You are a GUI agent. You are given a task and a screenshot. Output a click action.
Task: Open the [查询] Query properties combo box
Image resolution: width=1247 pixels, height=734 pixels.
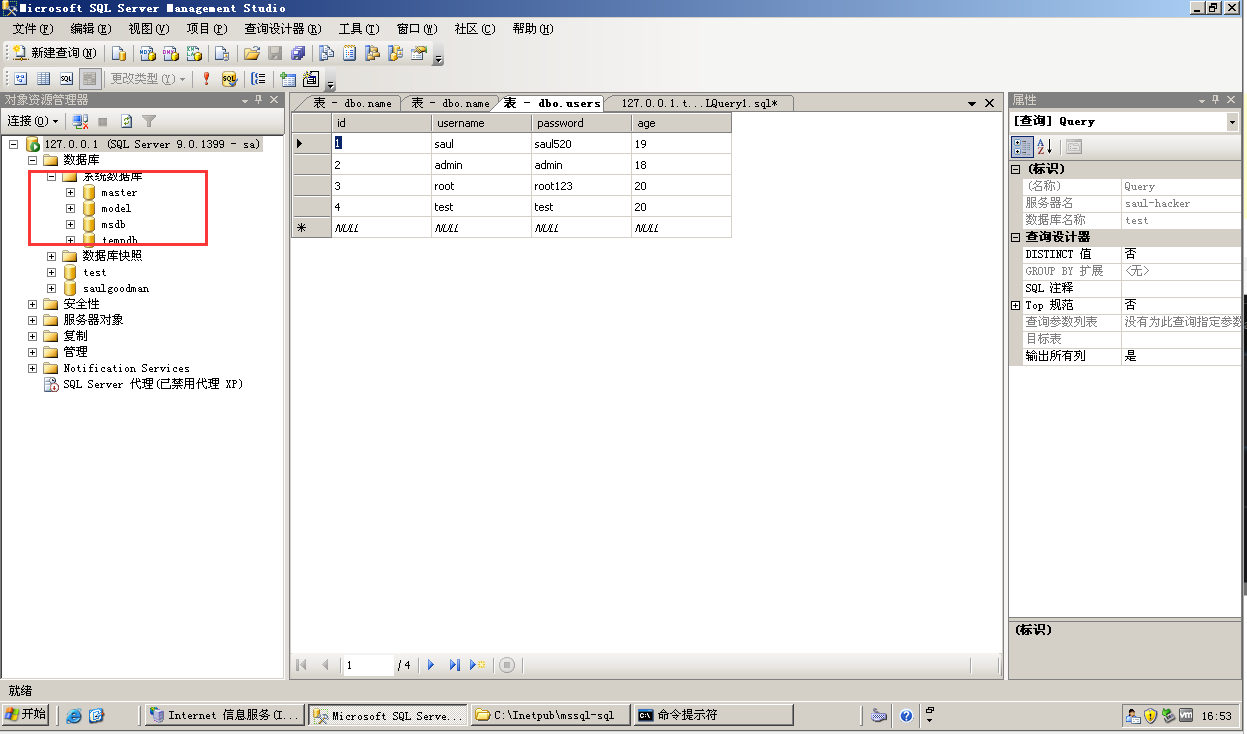(x=1125, y=121)
